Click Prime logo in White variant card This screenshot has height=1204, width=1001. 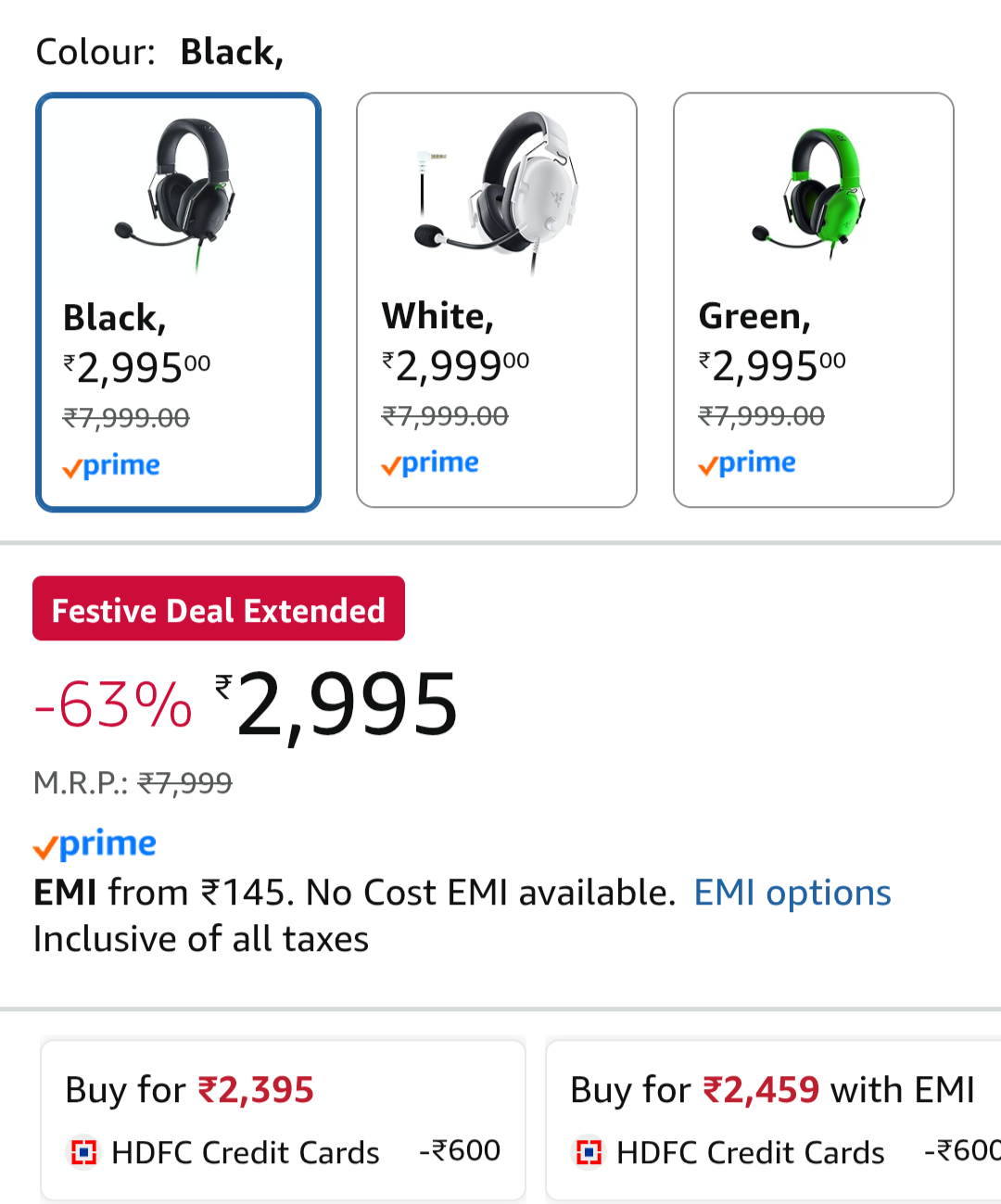coord(430,463)
